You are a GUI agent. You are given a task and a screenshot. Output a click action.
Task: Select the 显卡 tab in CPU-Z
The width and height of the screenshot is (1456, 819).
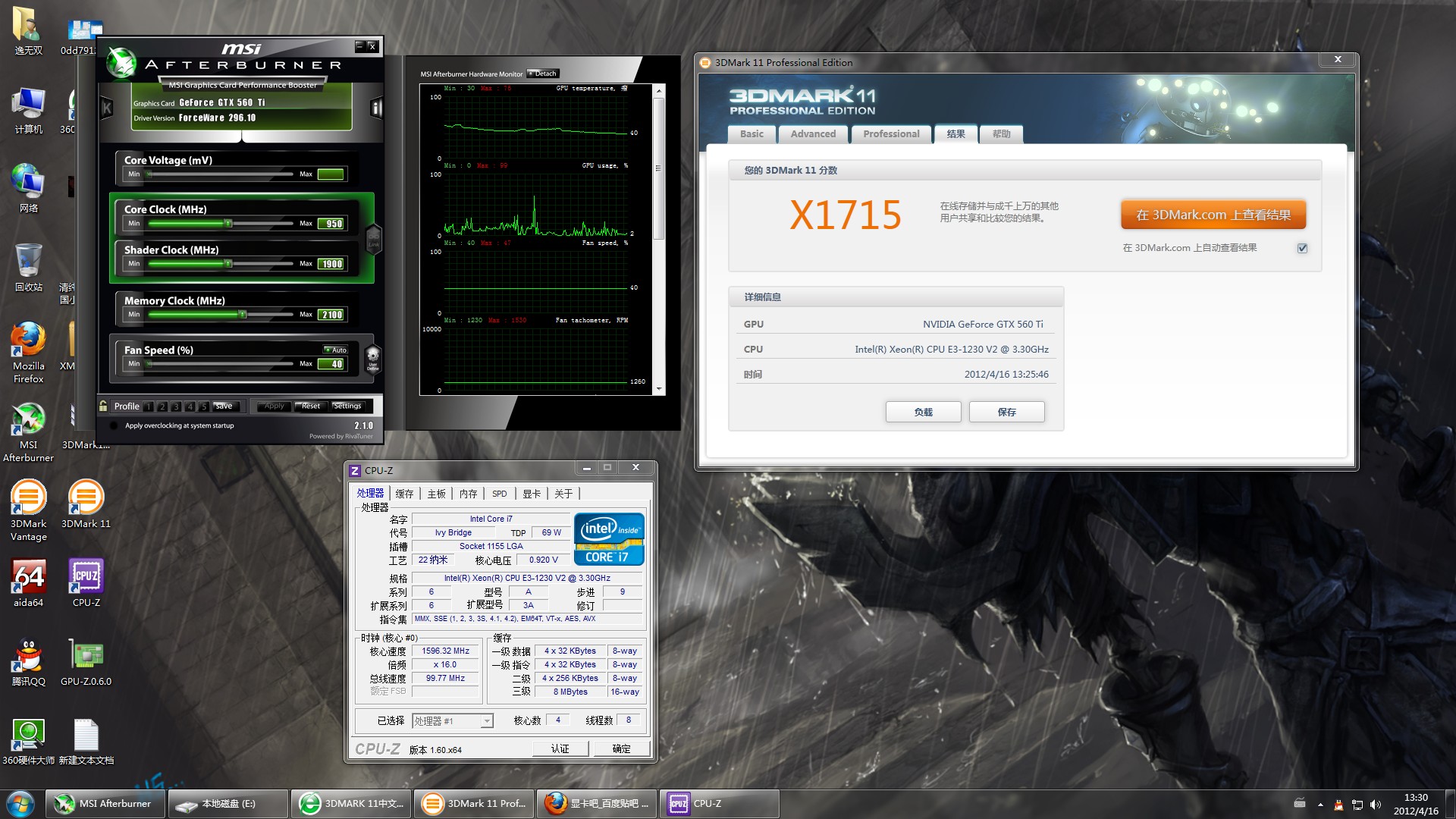point(532,494)
